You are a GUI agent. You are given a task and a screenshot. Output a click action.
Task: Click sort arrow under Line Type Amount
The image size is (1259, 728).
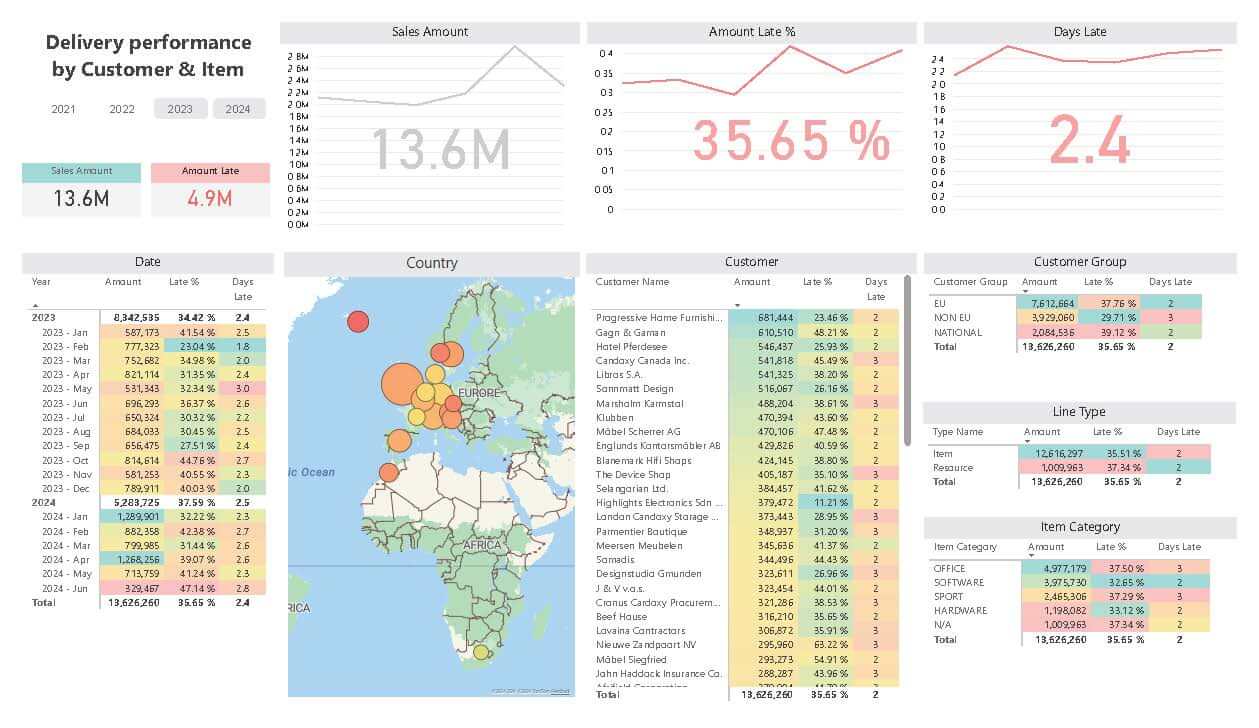(1027, 441)
